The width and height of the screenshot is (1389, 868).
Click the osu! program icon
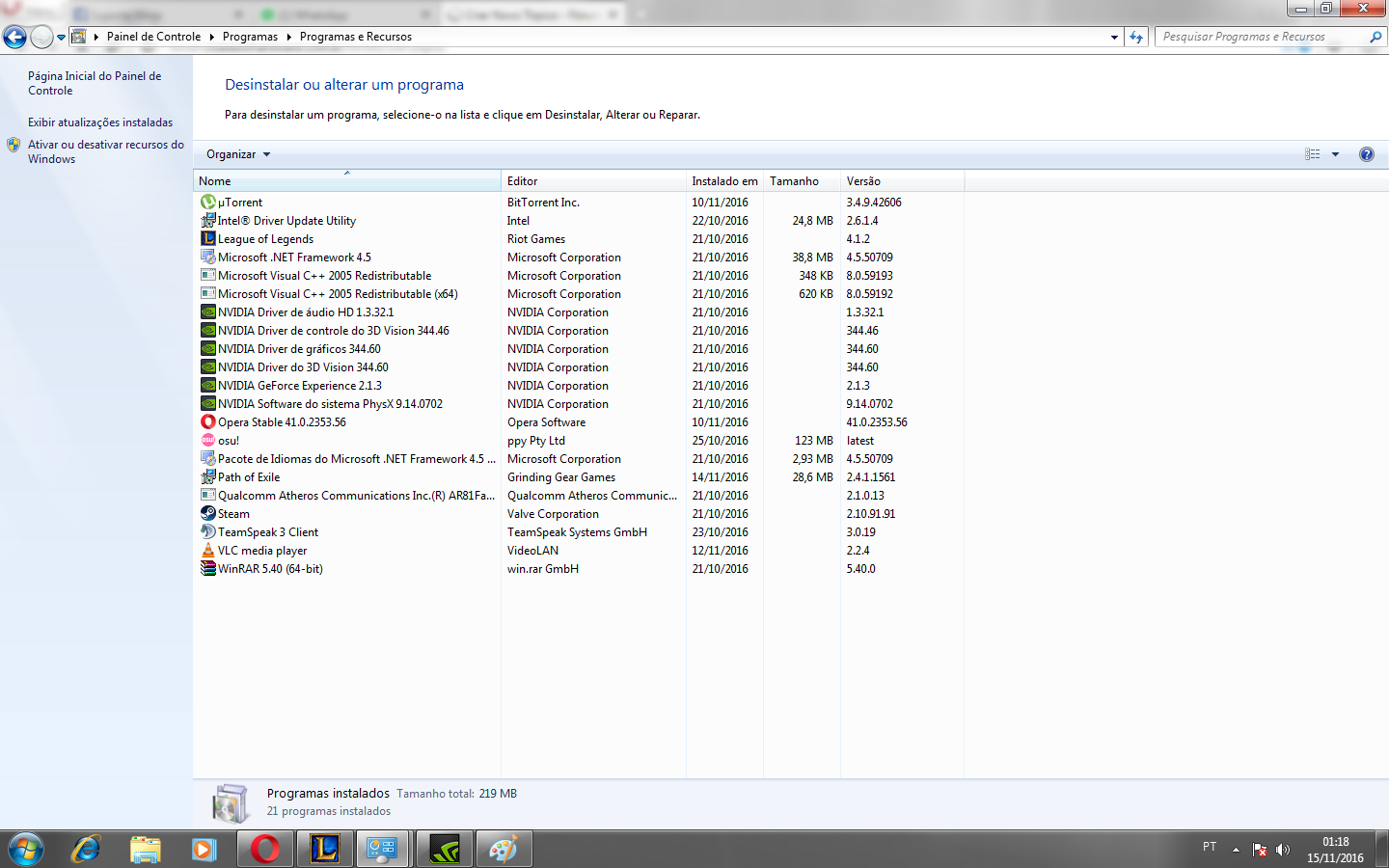point(208,441)
